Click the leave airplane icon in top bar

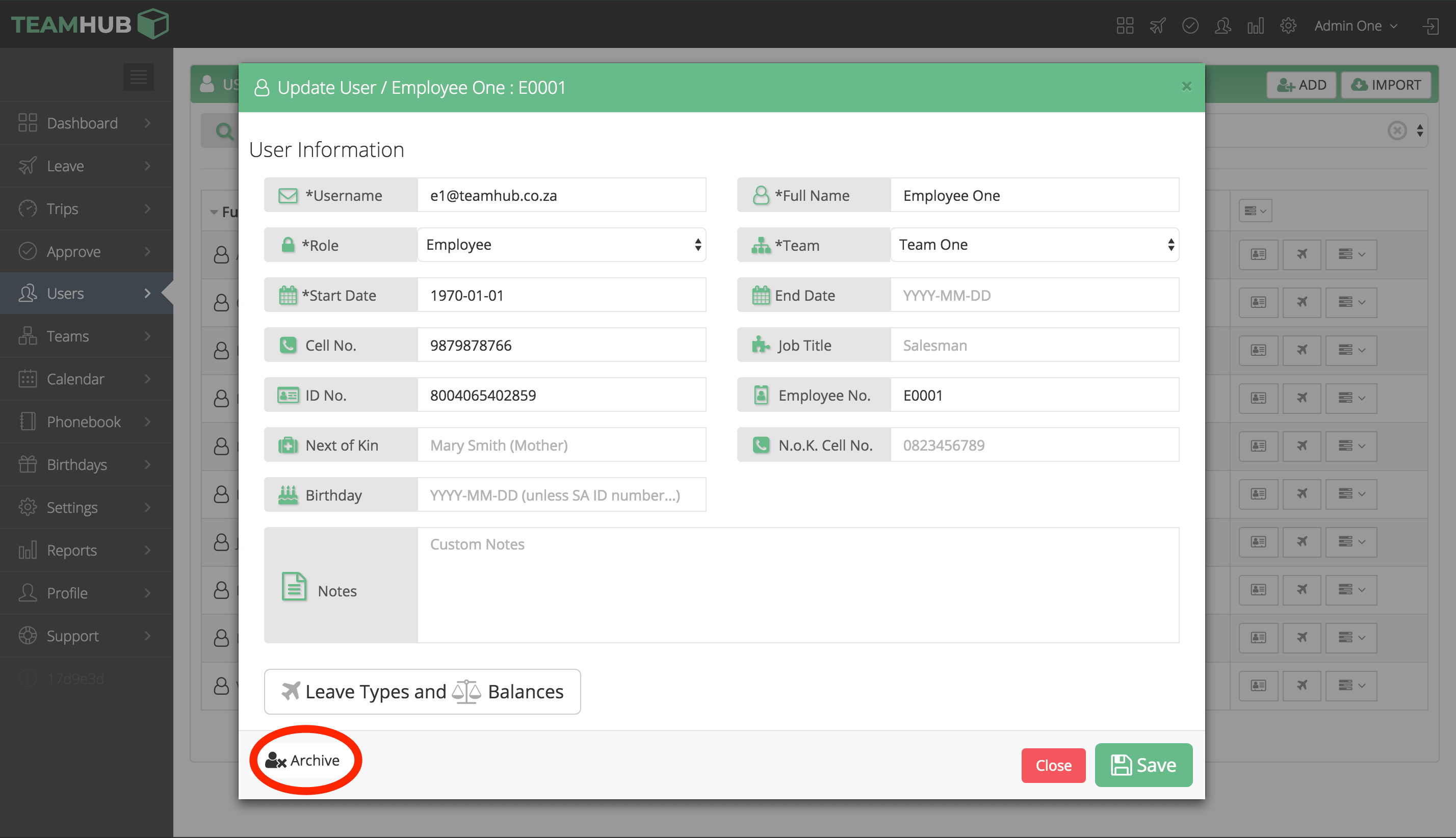1157,26
